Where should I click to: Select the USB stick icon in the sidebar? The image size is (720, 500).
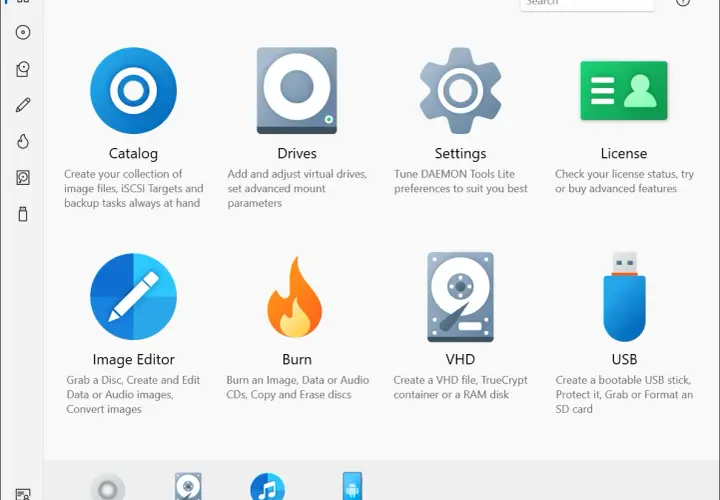tap(23, 214)
